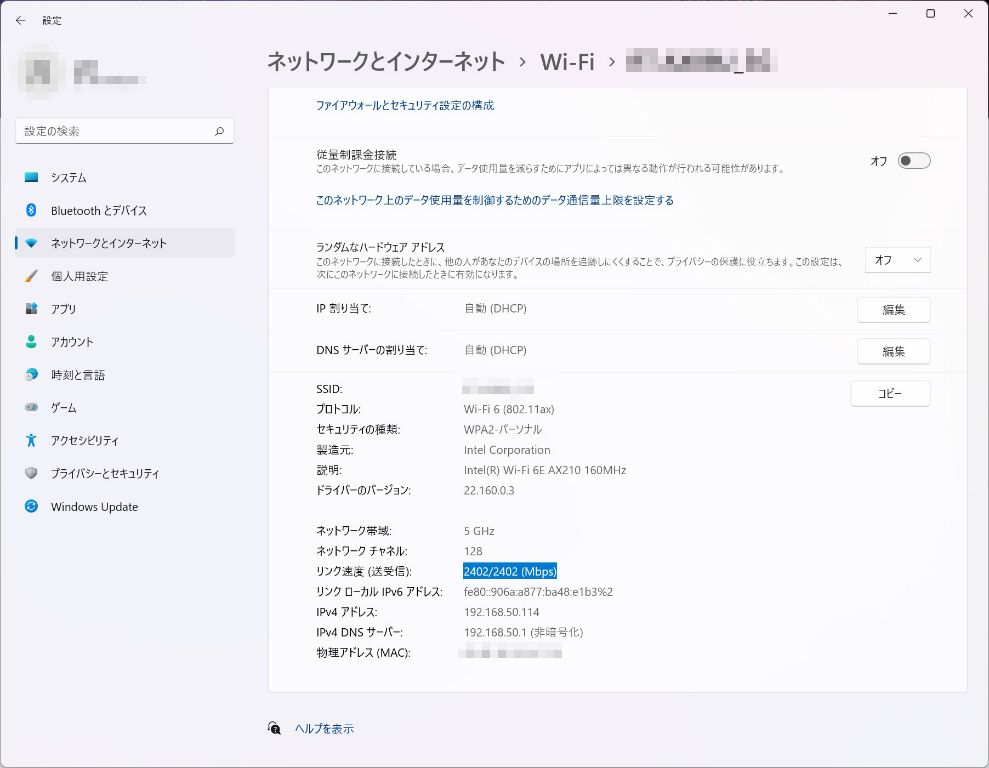
Task: Click the link-local IPv6 address value
Action: pyautogui.click(x=538, y=591)
